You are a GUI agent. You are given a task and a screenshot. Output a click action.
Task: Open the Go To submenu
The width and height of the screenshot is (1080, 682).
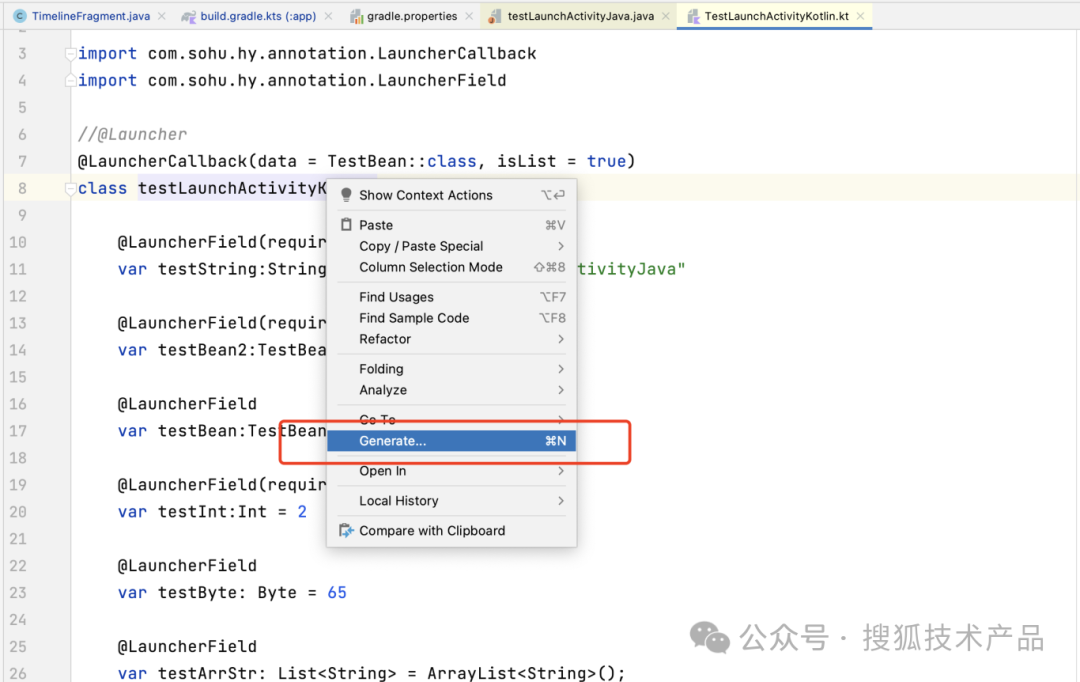[452, 420]
